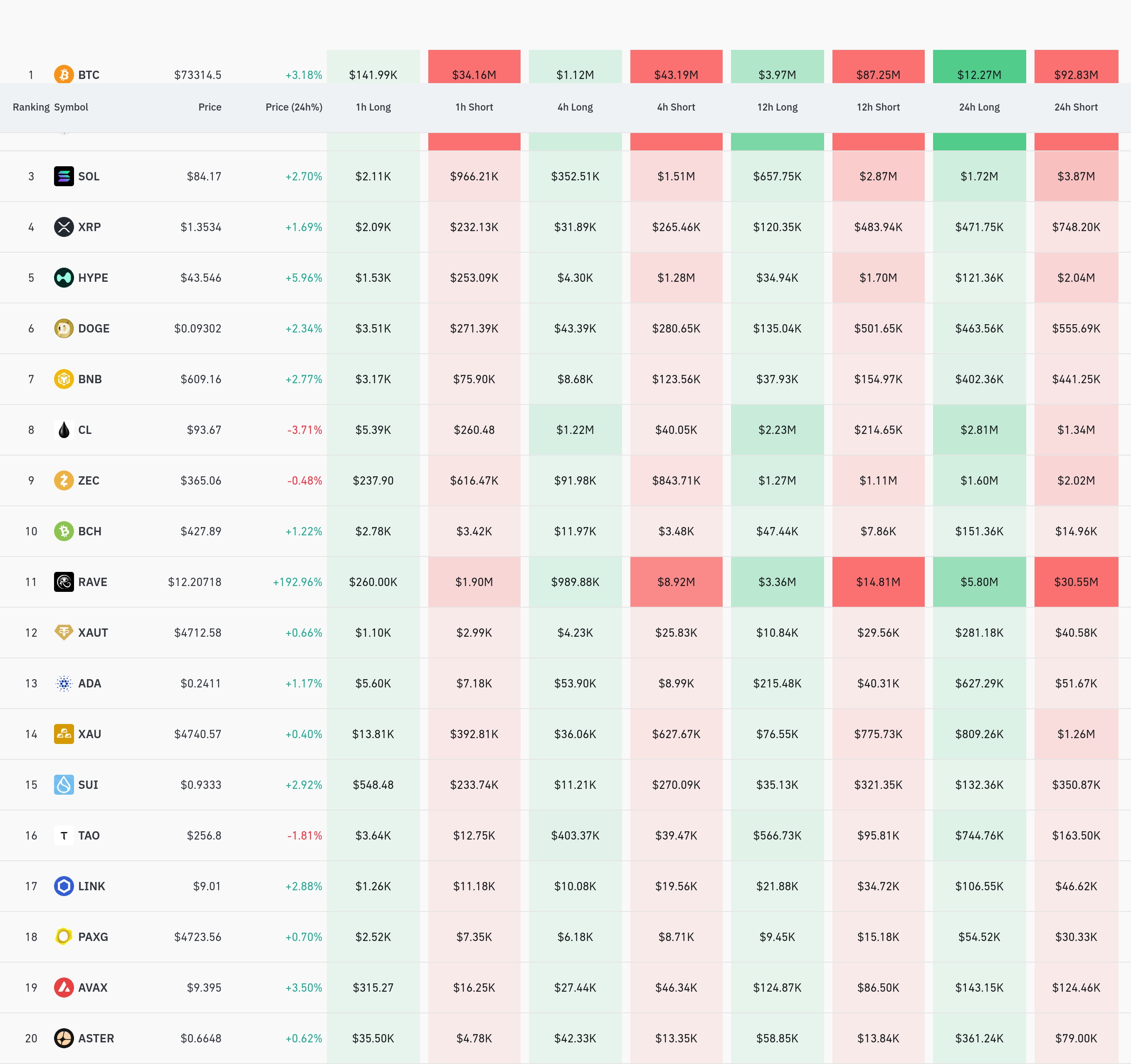Click the XRP coin logo
This screenshot has width=1131, height=1064.
64,227
